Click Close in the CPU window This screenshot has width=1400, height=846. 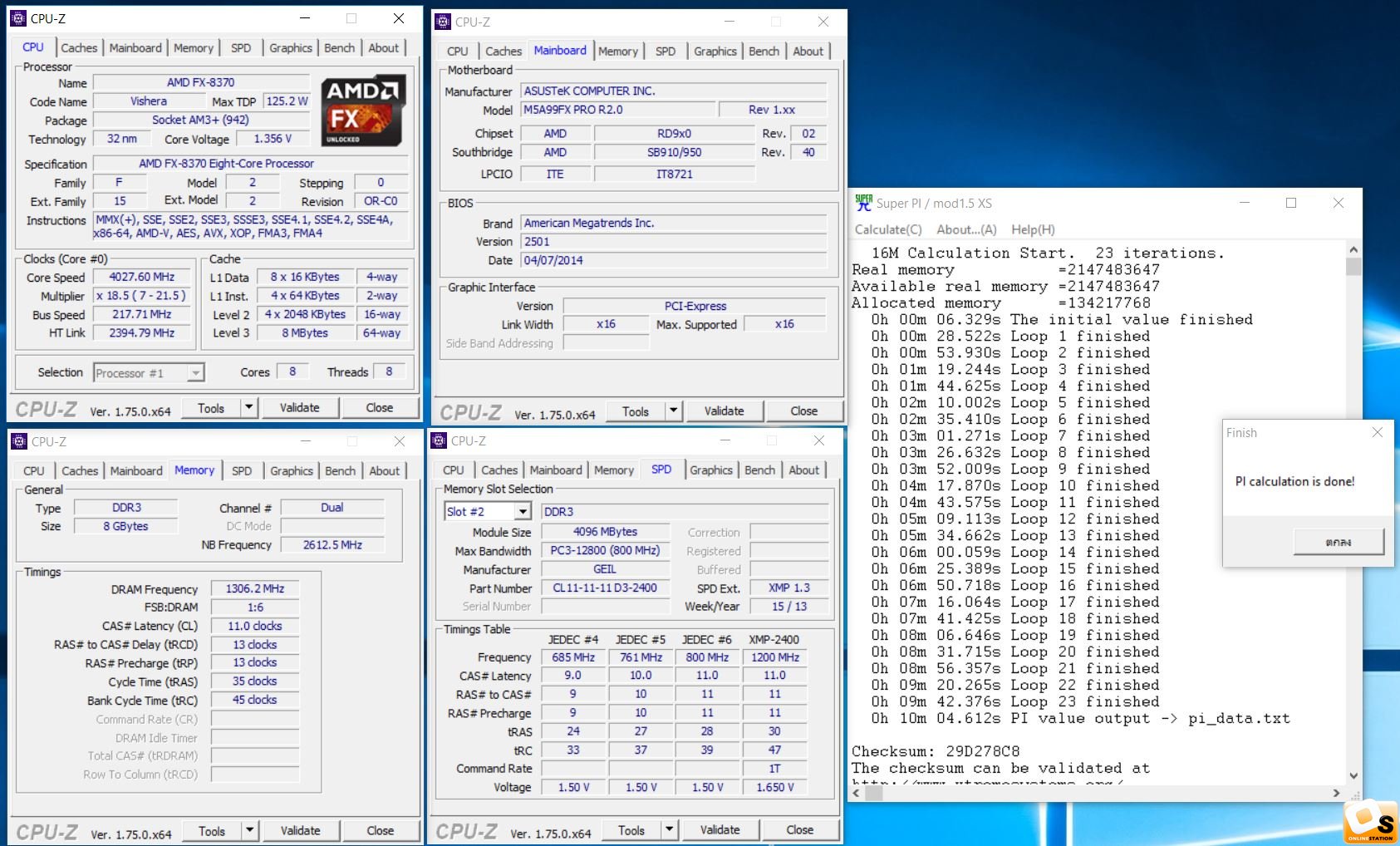pos(380,408)
